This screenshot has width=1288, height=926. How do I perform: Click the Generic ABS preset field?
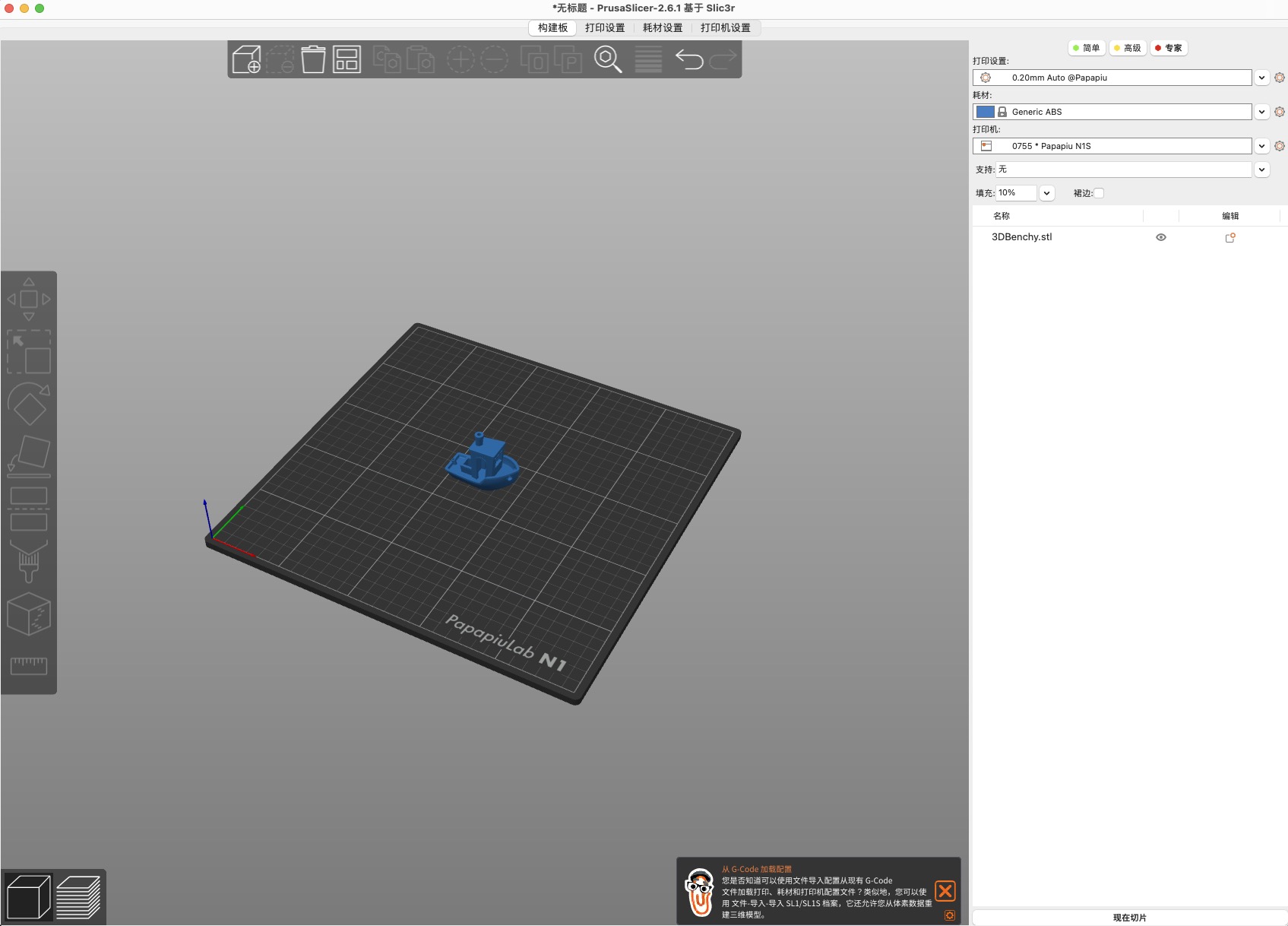pyautogui.click(x=1112, y=112)
